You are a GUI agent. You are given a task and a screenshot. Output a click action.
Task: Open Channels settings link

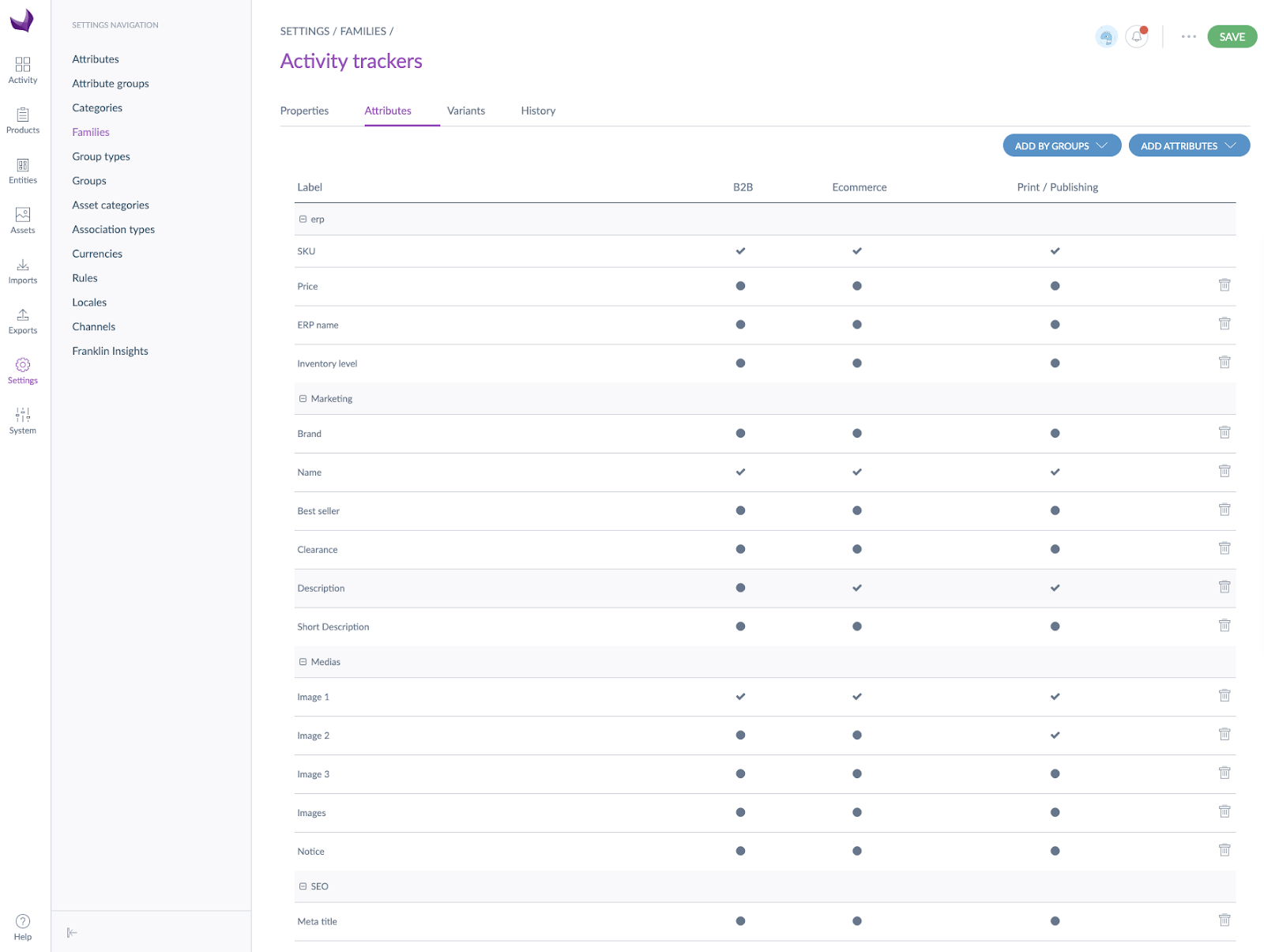pyautogui.click(x=94, y=326)
